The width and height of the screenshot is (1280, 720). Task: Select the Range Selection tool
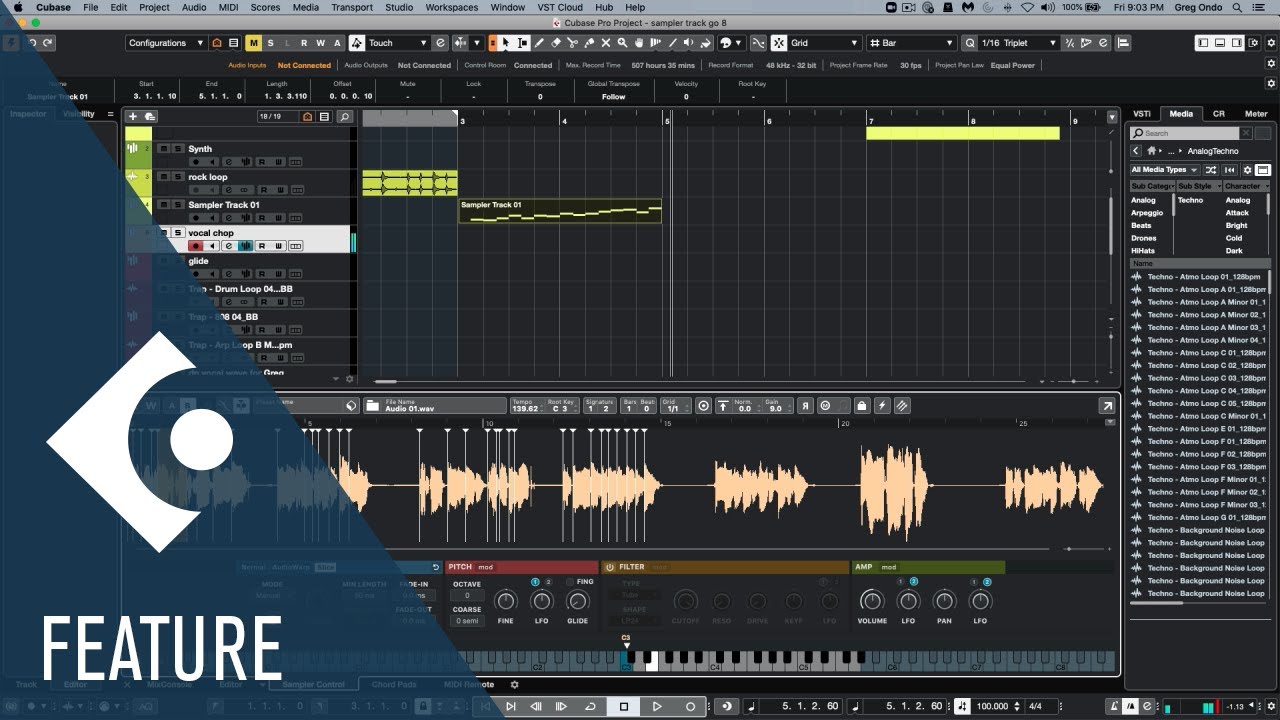click(x=522, y=43)
